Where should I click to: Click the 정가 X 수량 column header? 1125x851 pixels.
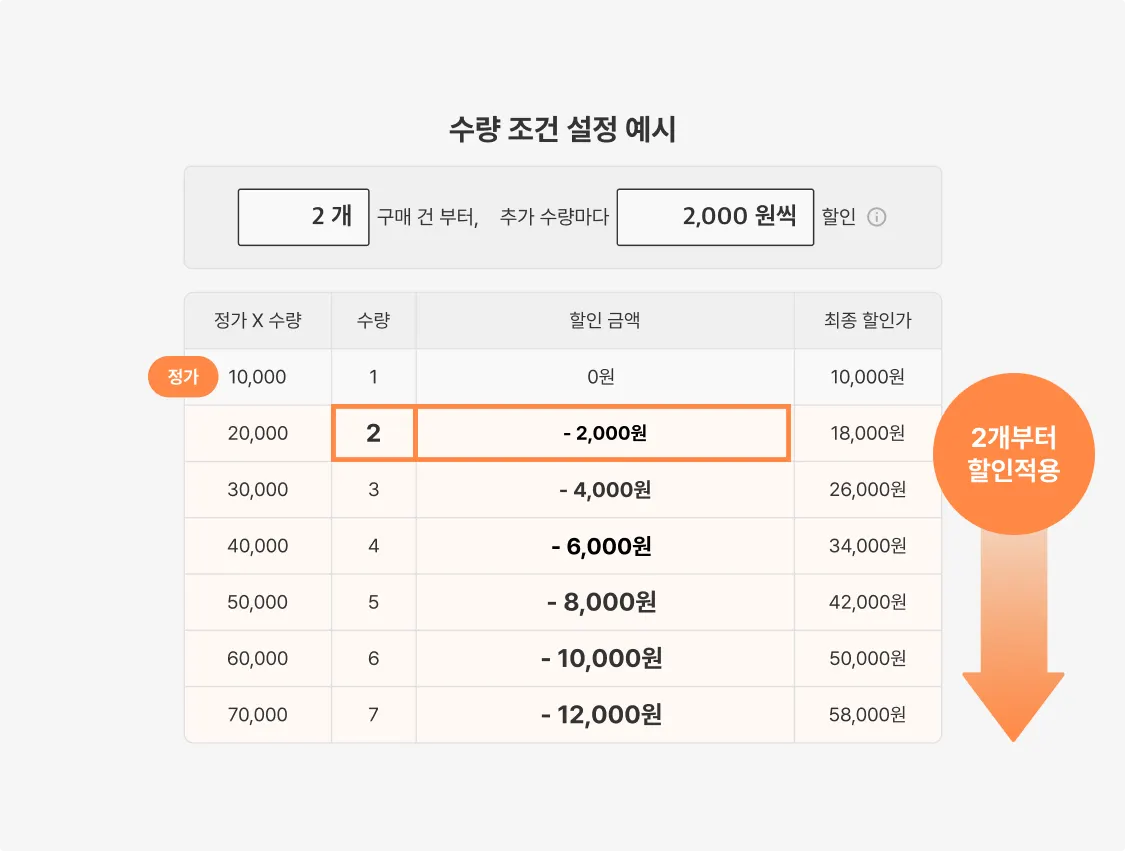258,320
